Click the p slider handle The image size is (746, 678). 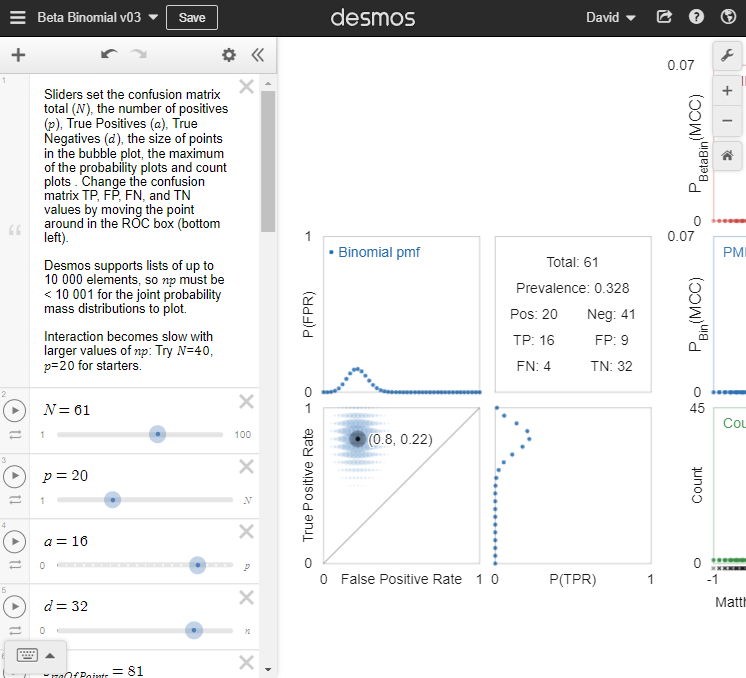pos(113,500)
